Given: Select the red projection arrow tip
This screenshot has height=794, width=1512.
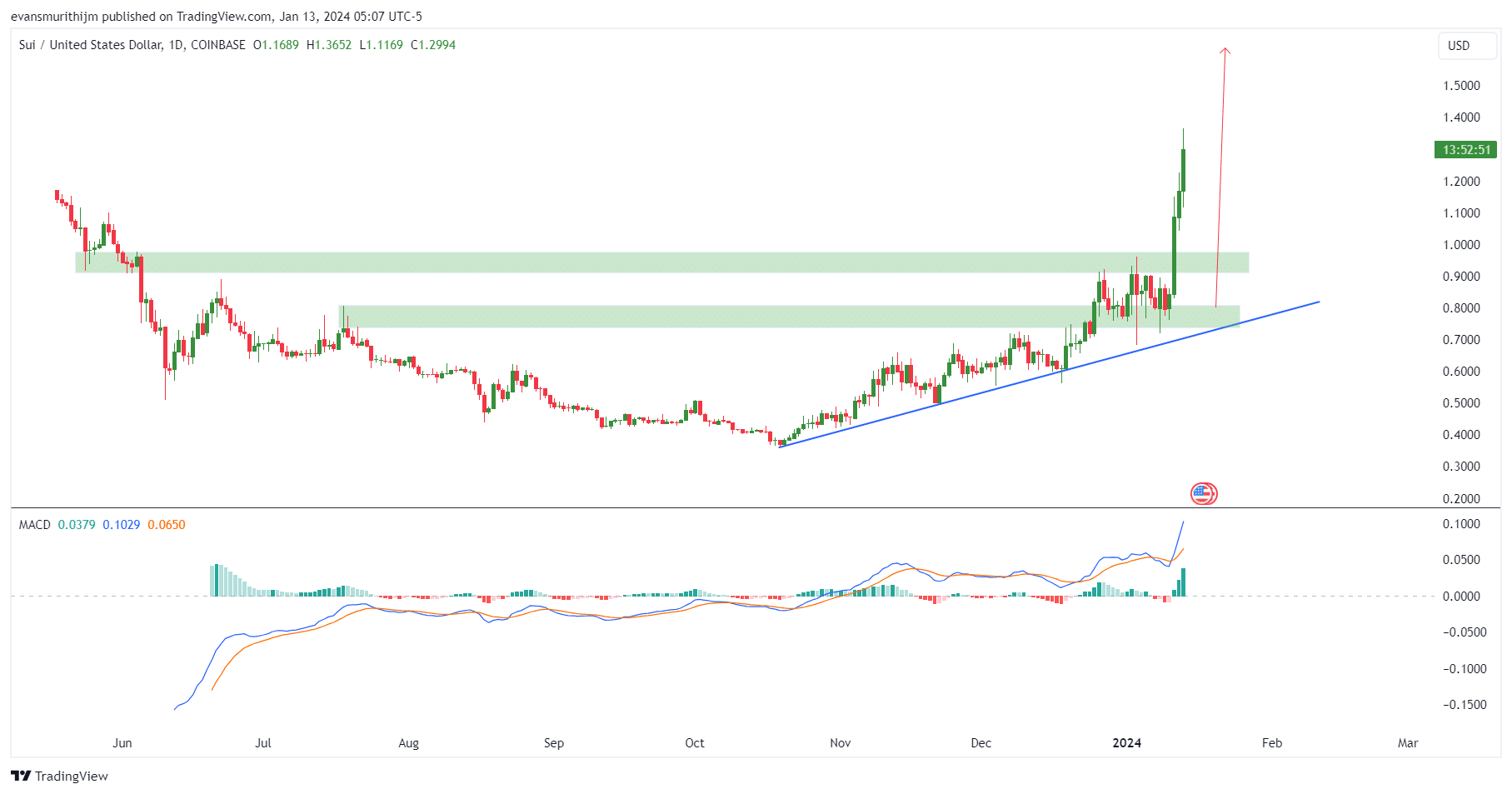Looking at the screenshot, I should click(1225, 50).
